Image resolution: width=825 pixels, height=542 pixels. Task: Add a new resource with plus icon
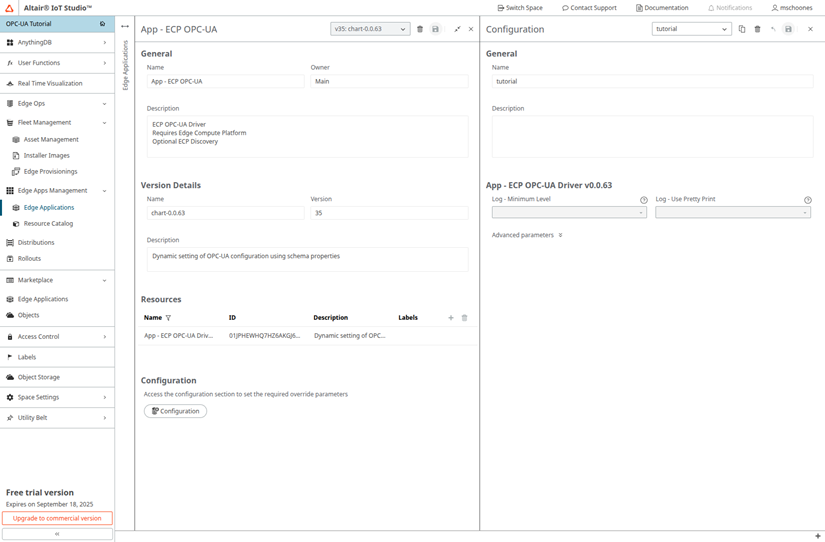pyautogui.click(x=451, y=318)
